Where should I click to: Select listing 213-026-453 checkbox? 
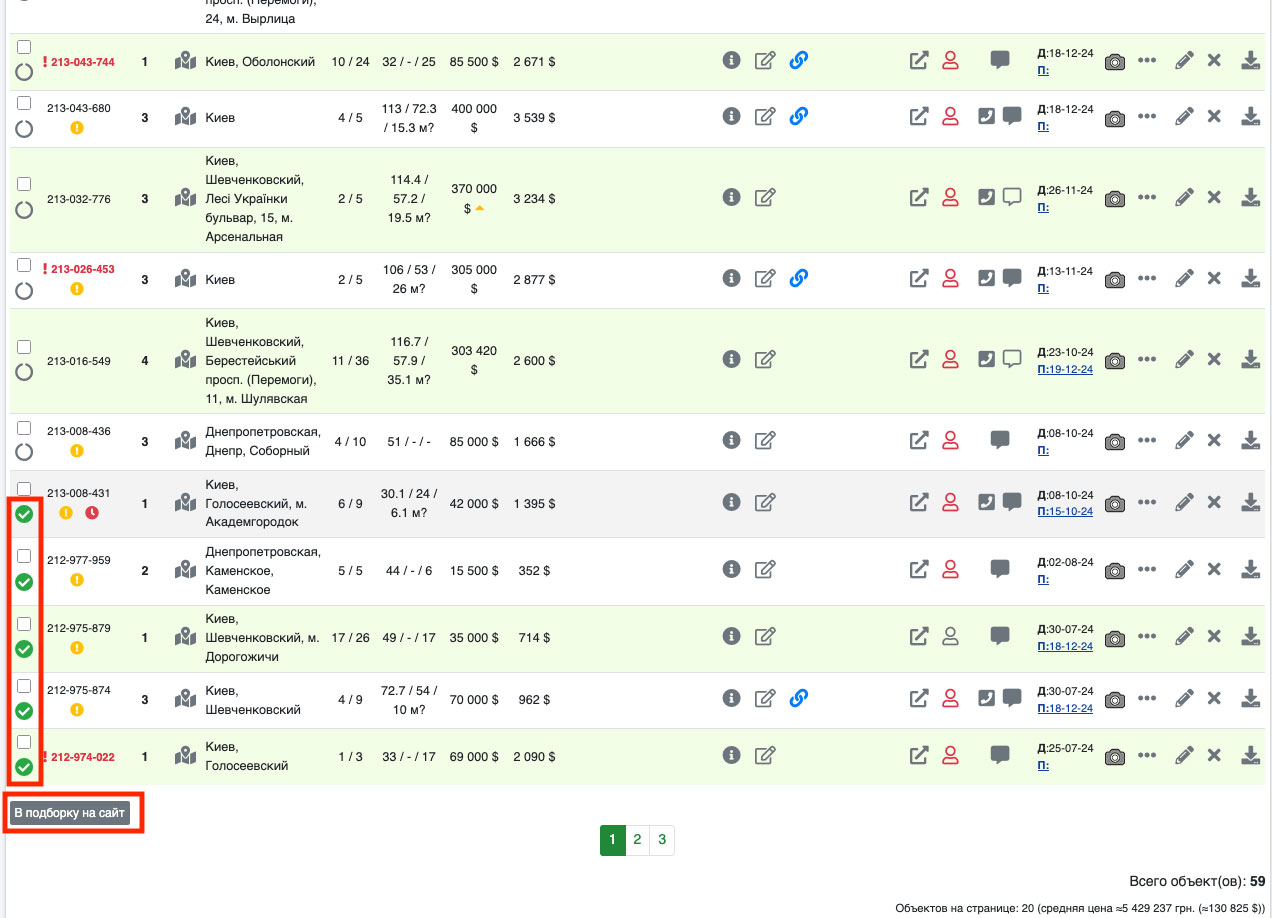coord(24,266)
